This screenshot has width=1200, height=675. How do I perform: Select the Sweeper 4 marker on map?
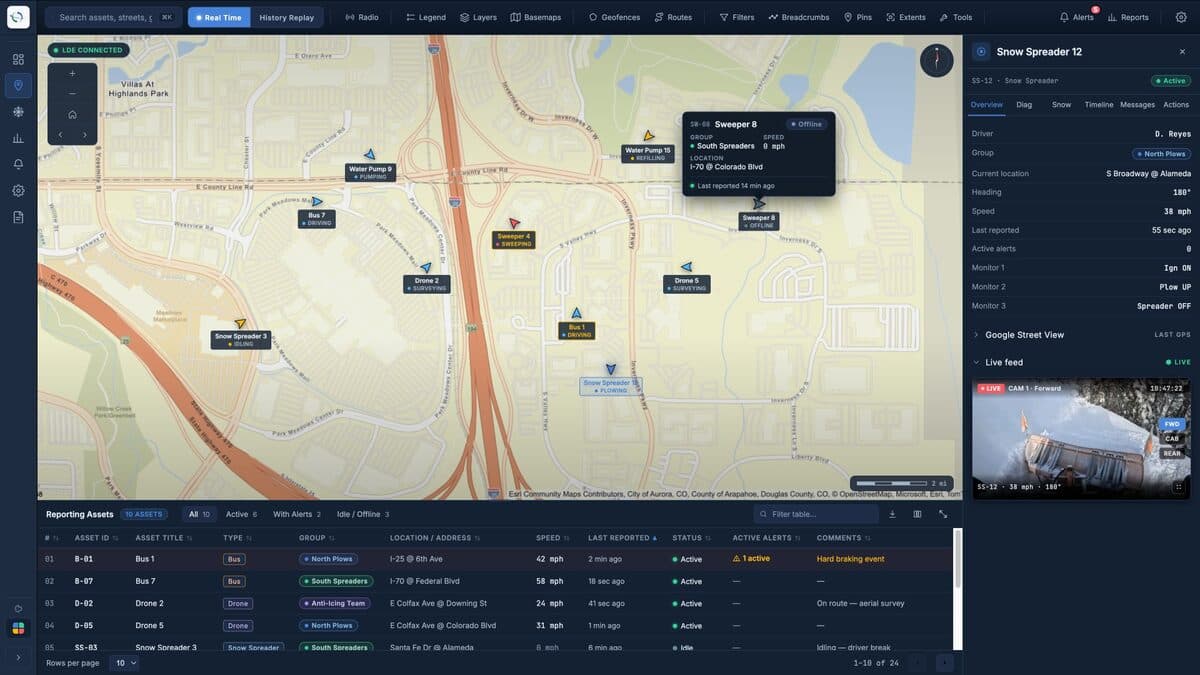514,224
